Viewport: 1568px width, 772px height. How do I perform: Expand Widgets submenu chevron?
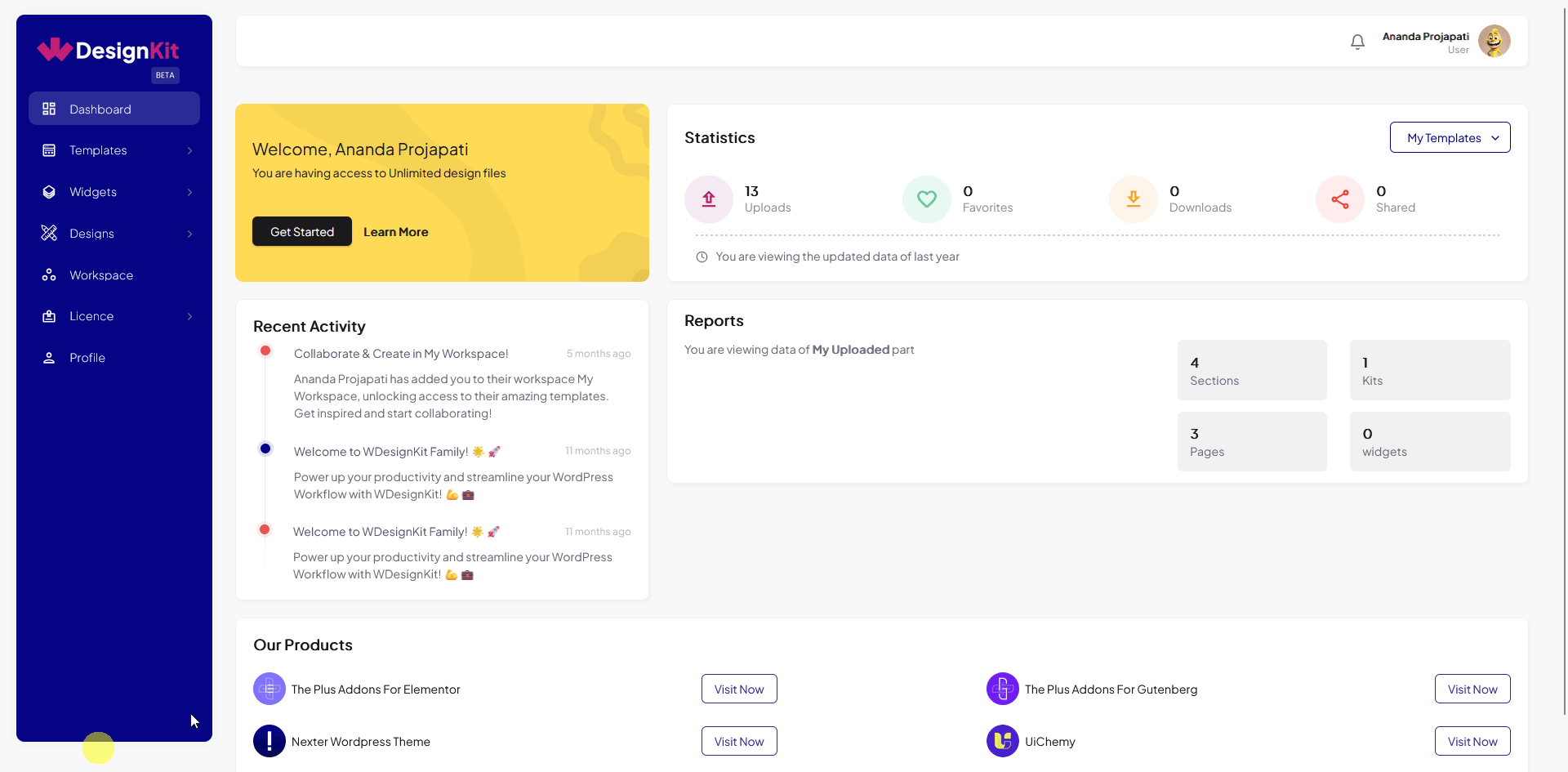(x=189, y=192)
